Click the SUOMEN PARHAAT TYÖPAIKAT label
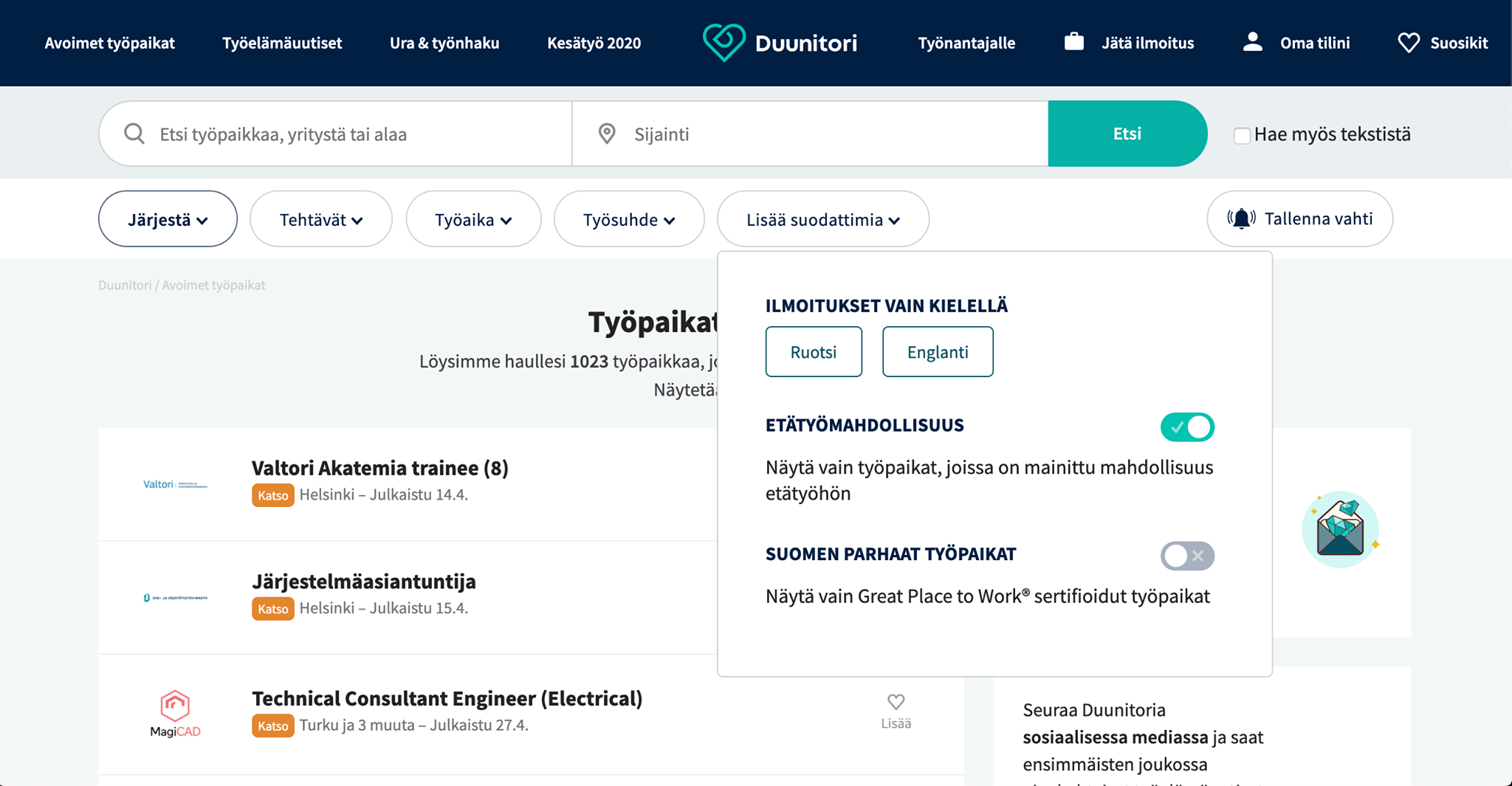The height and width of the screenshot is (786, 1512). tap(891, 554)
